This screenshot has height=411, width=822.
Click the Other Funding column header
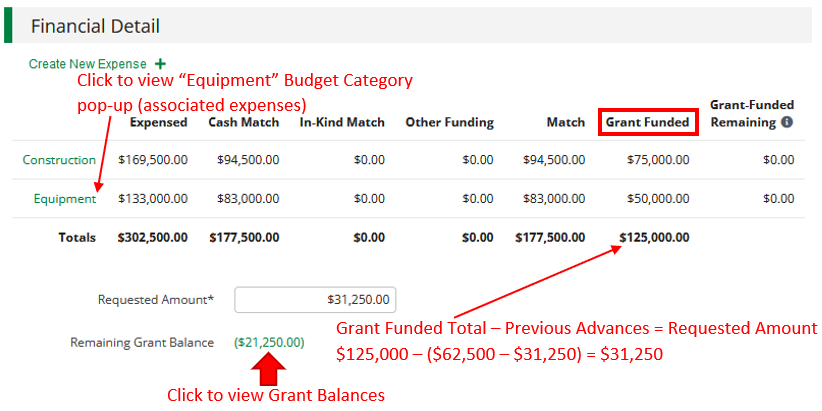click(x=449, y=123)
